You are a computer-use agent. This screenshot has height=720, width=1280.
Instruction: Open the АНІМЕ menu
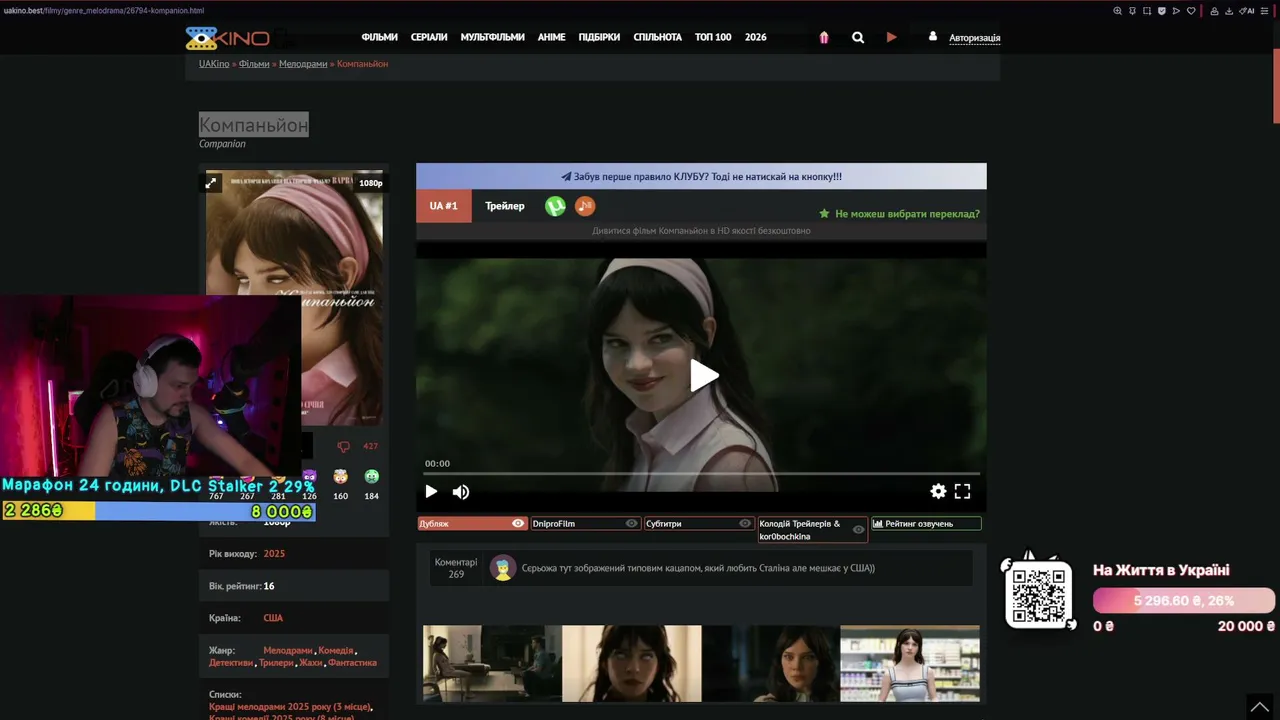pyautogui.click(x=551, y=38)
